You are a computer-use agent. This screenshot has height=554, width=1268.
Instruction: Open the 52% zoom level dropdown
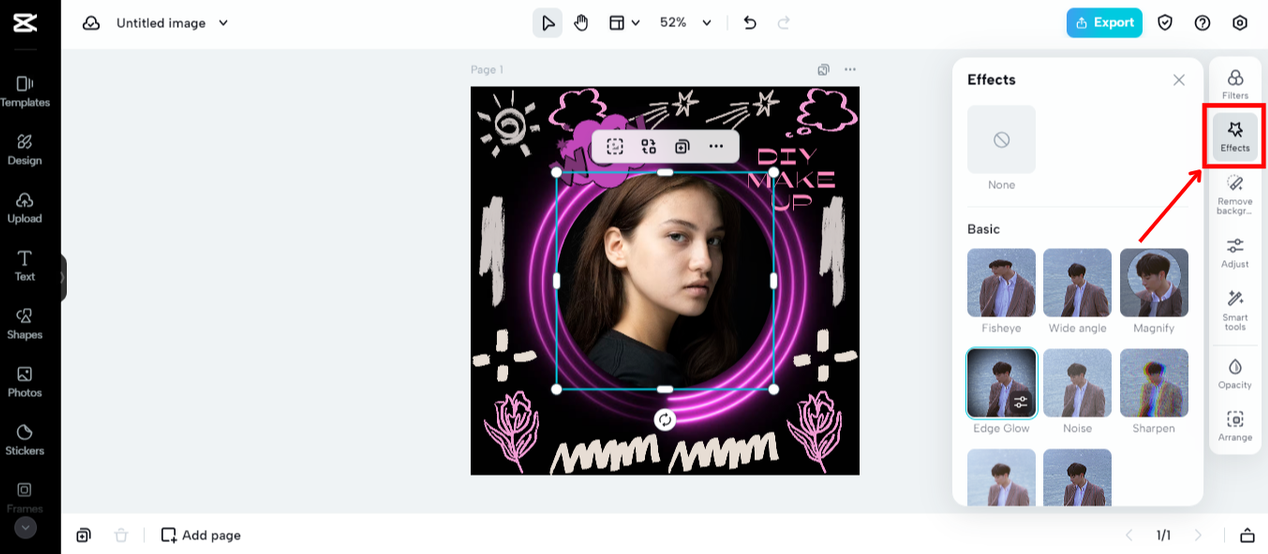(x=686, y=23)
